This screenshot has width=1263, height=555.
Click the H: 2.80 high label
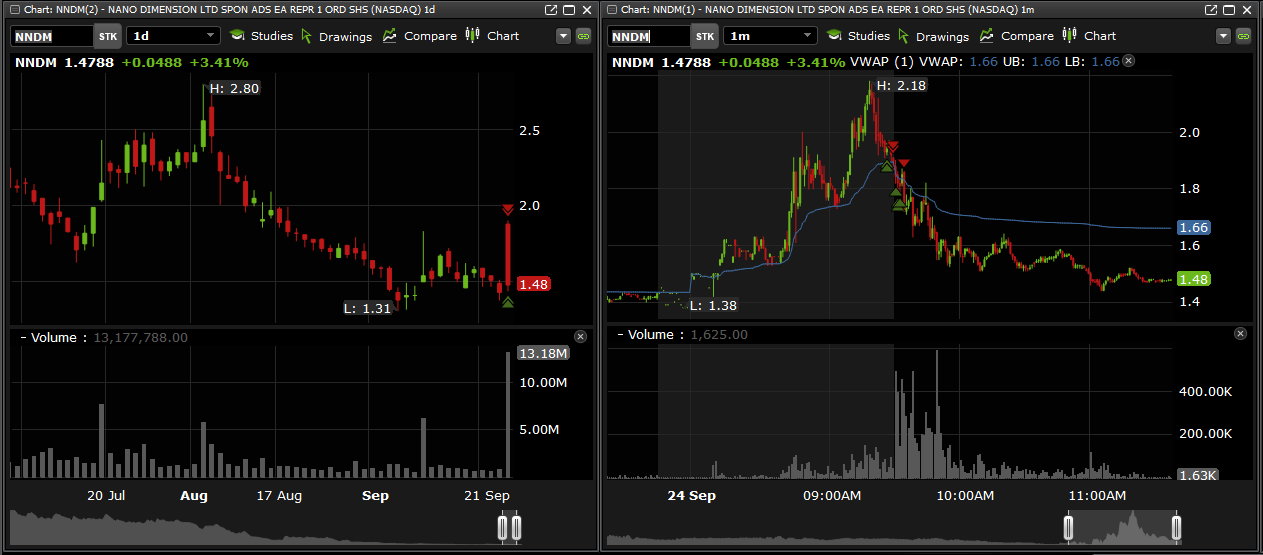[x=234, y=89]
